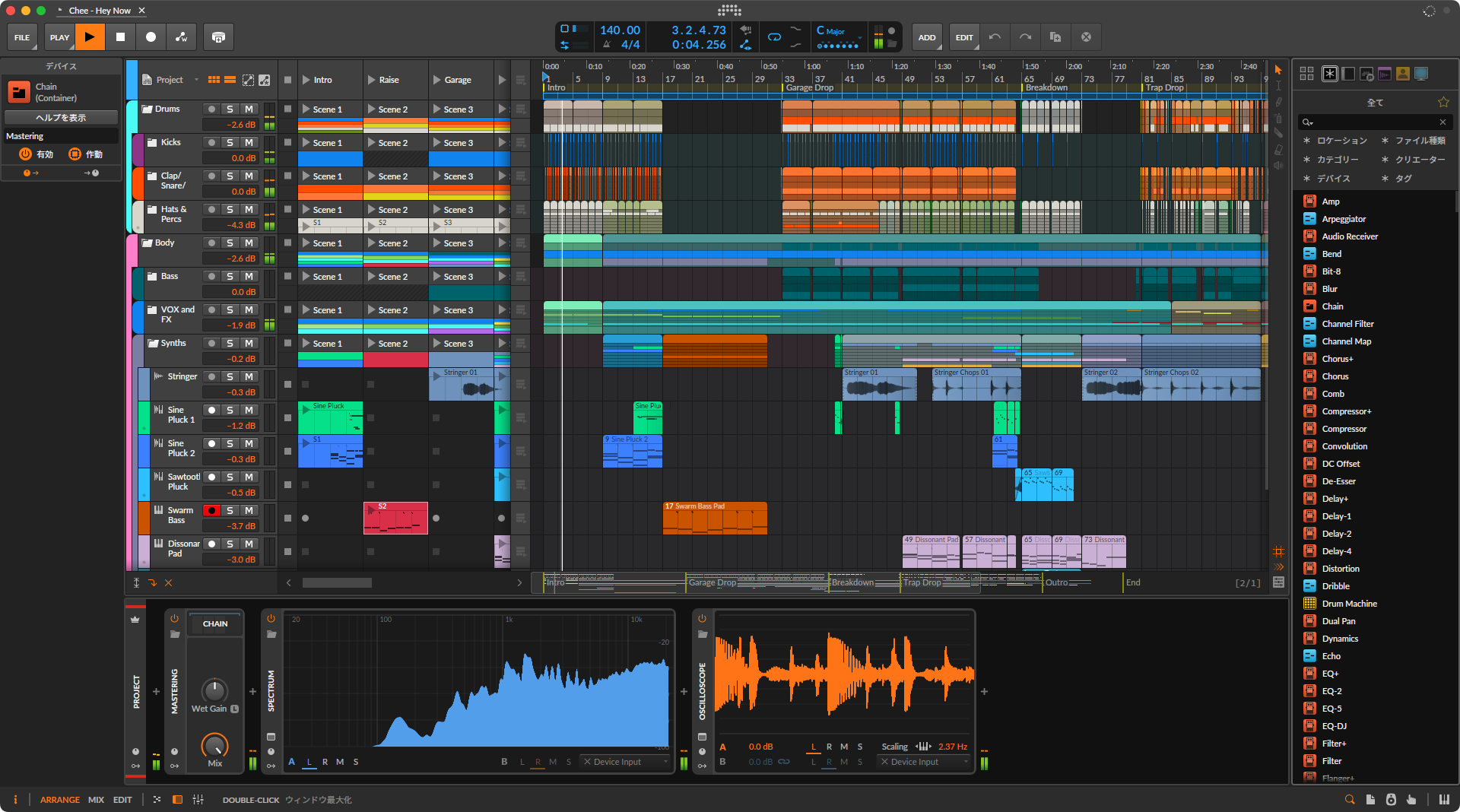The width and height of the screenshot is (1460, 812).
Task: Disarm record on Swarm Bass track
Action: click(212, 511)
